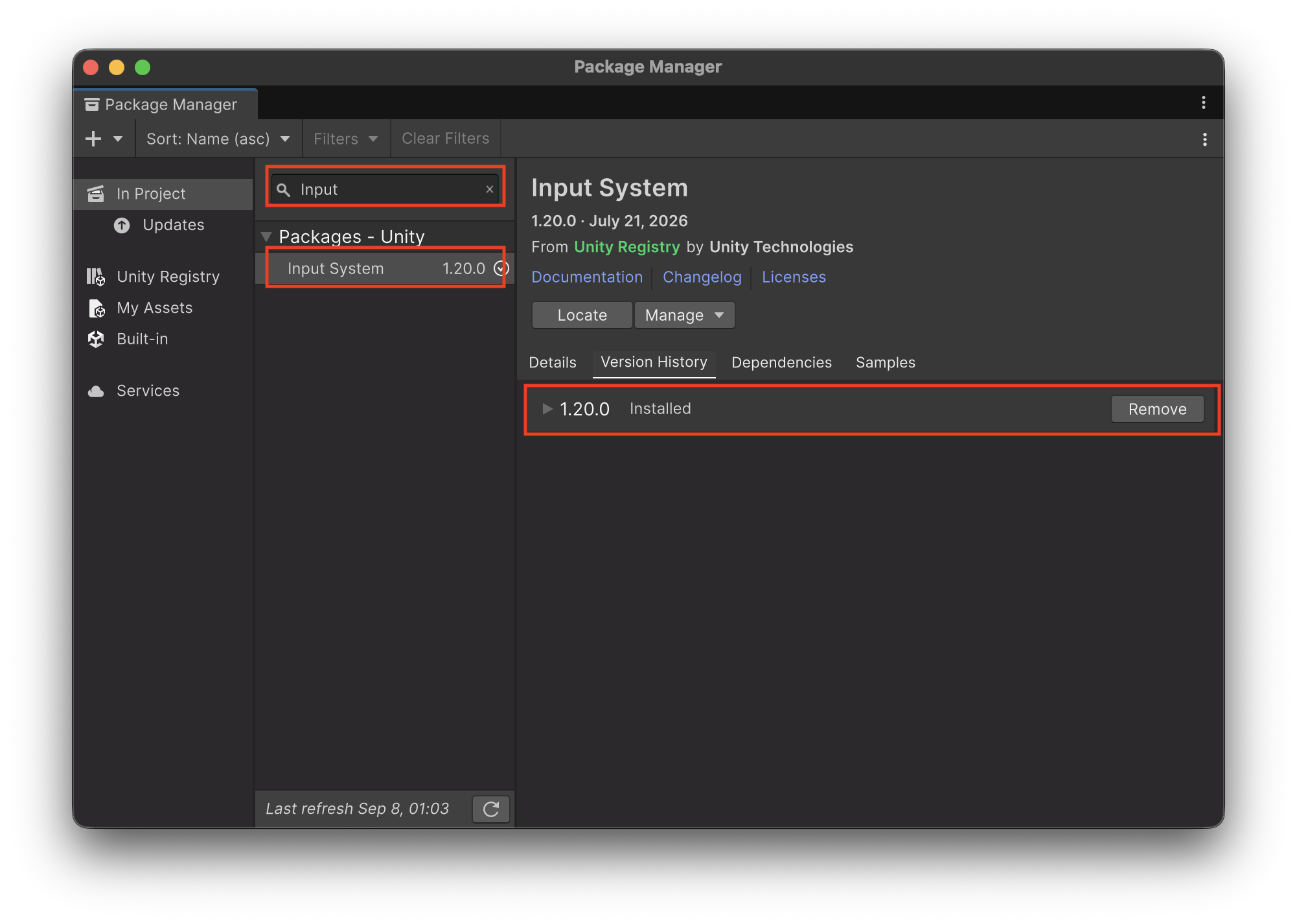Viewport: 1297px width, 924px height.
Task: Open the Manage dropdown button
Action: point(684,316)
